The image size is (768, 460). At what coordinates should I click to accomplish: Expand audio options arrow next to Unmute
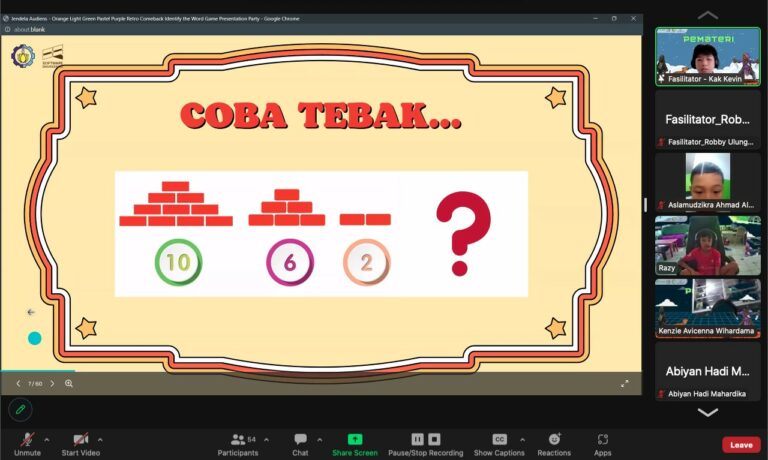coord(46,439)
